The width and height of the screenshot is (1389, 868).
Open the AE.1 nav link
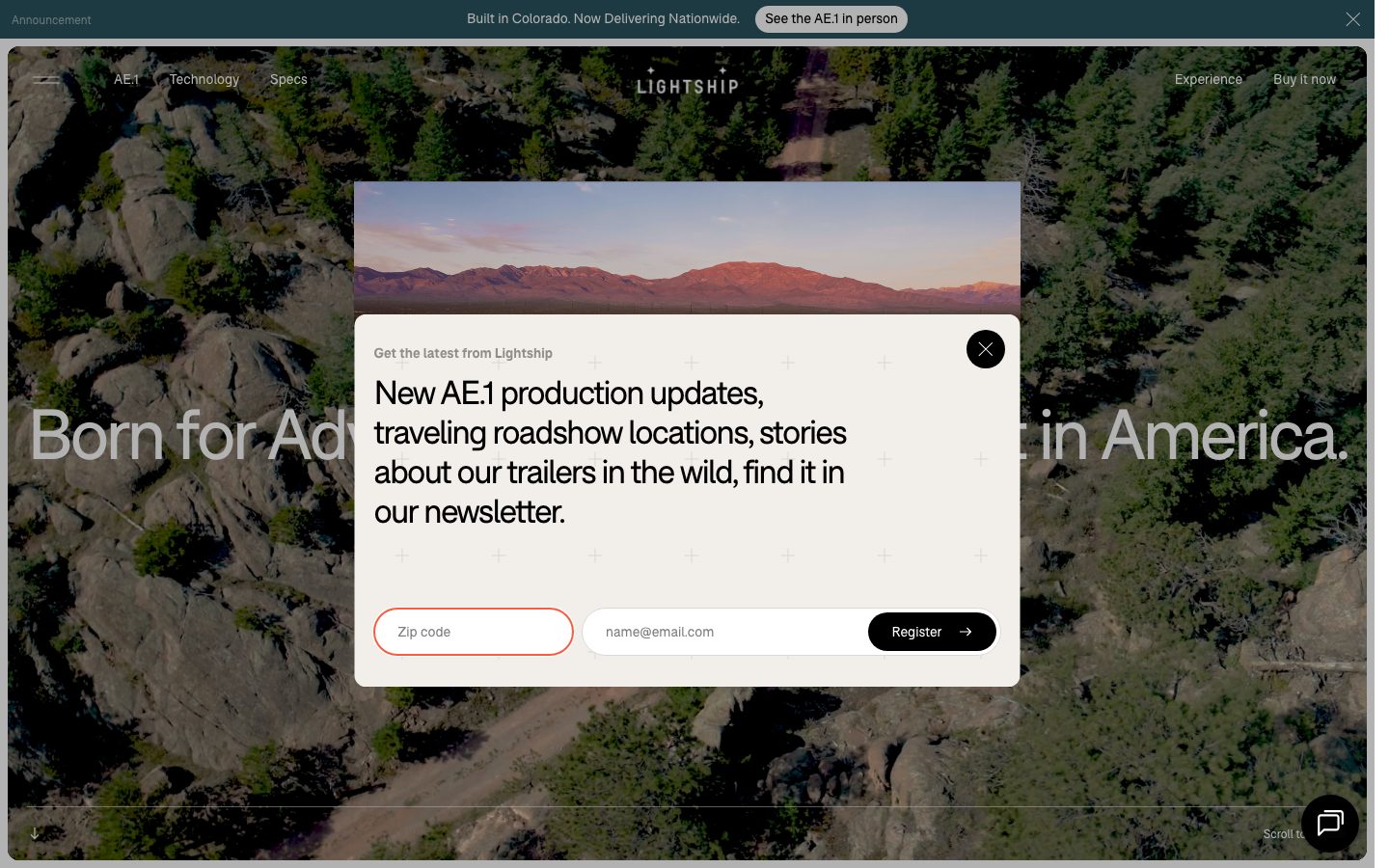126,79
